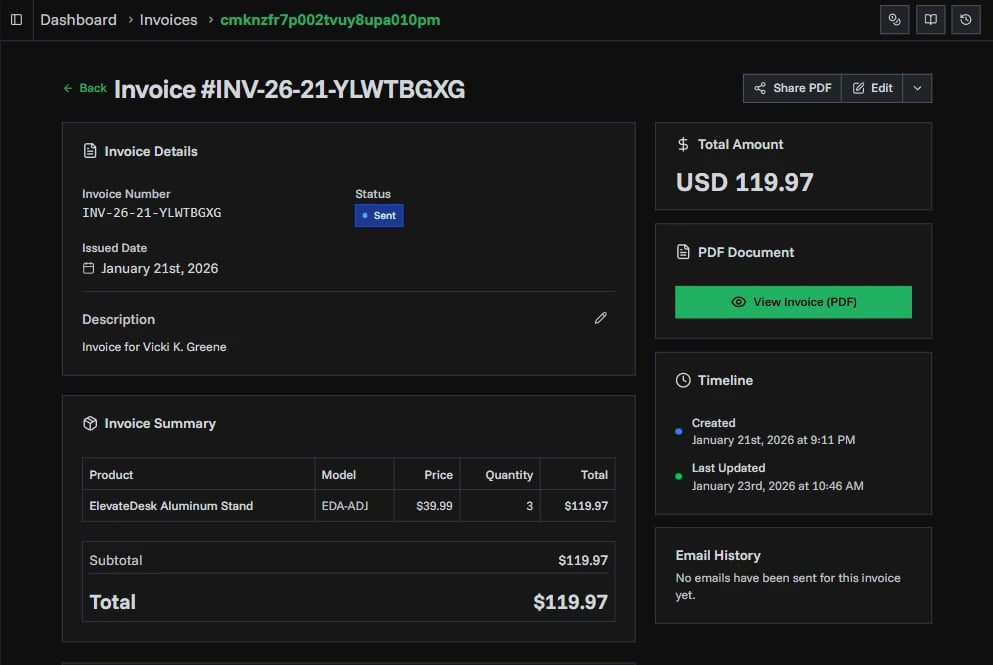The height and width of the screenshot is (665, 993).
Task: Open the documentation book icon
Action: 930,19
